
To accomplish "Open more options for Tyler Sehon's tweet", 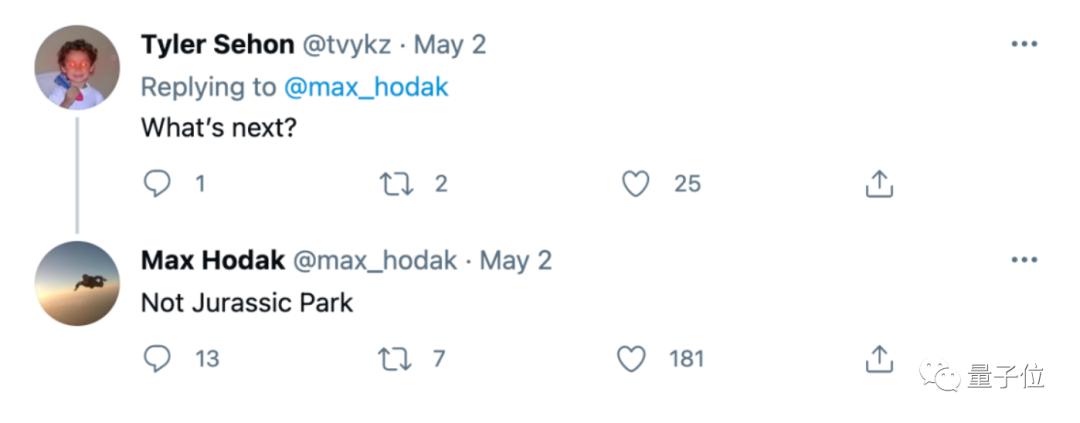I will tap(1024, 45).
